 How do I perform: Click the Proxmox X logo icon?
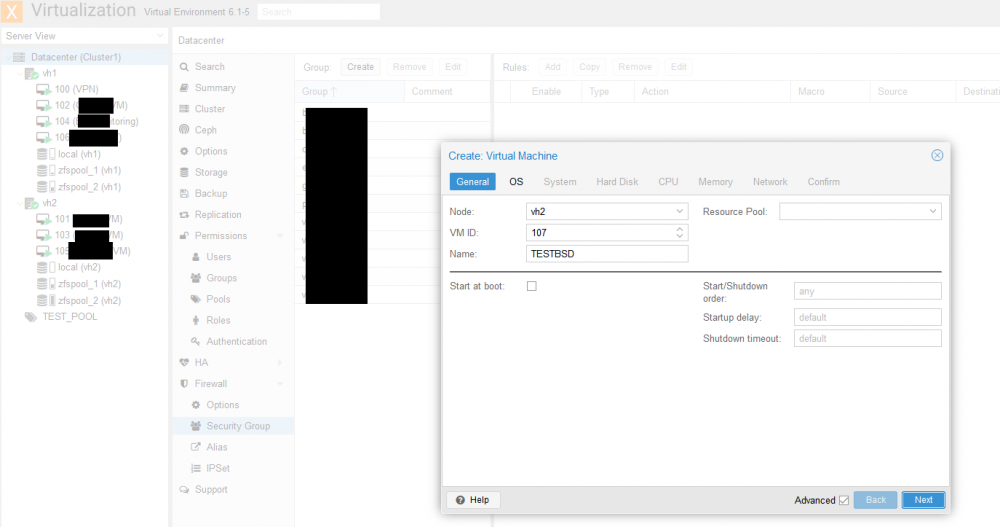tap(11, 11)
